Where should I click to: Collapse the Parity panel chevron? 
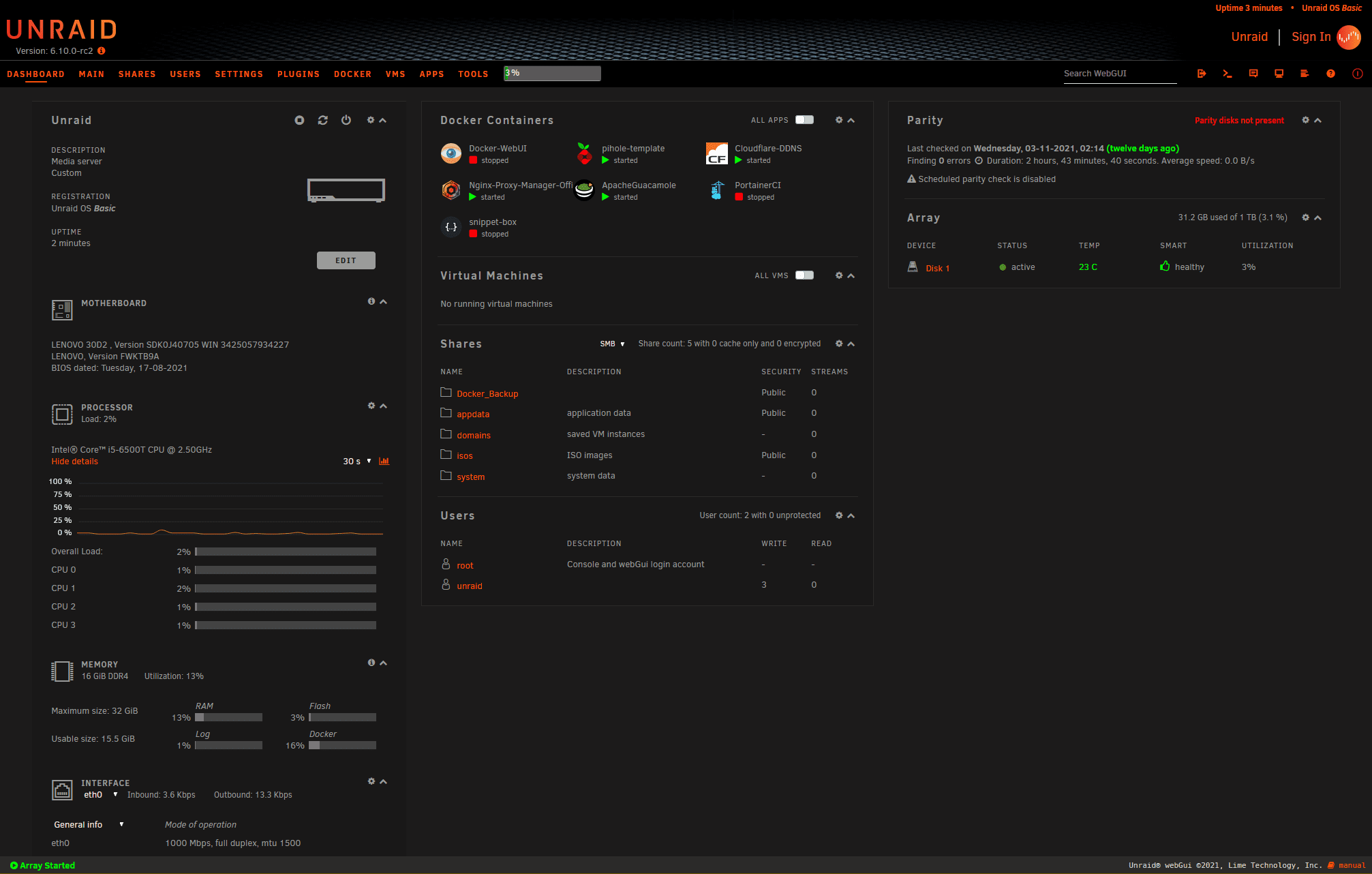[1318, 120]
